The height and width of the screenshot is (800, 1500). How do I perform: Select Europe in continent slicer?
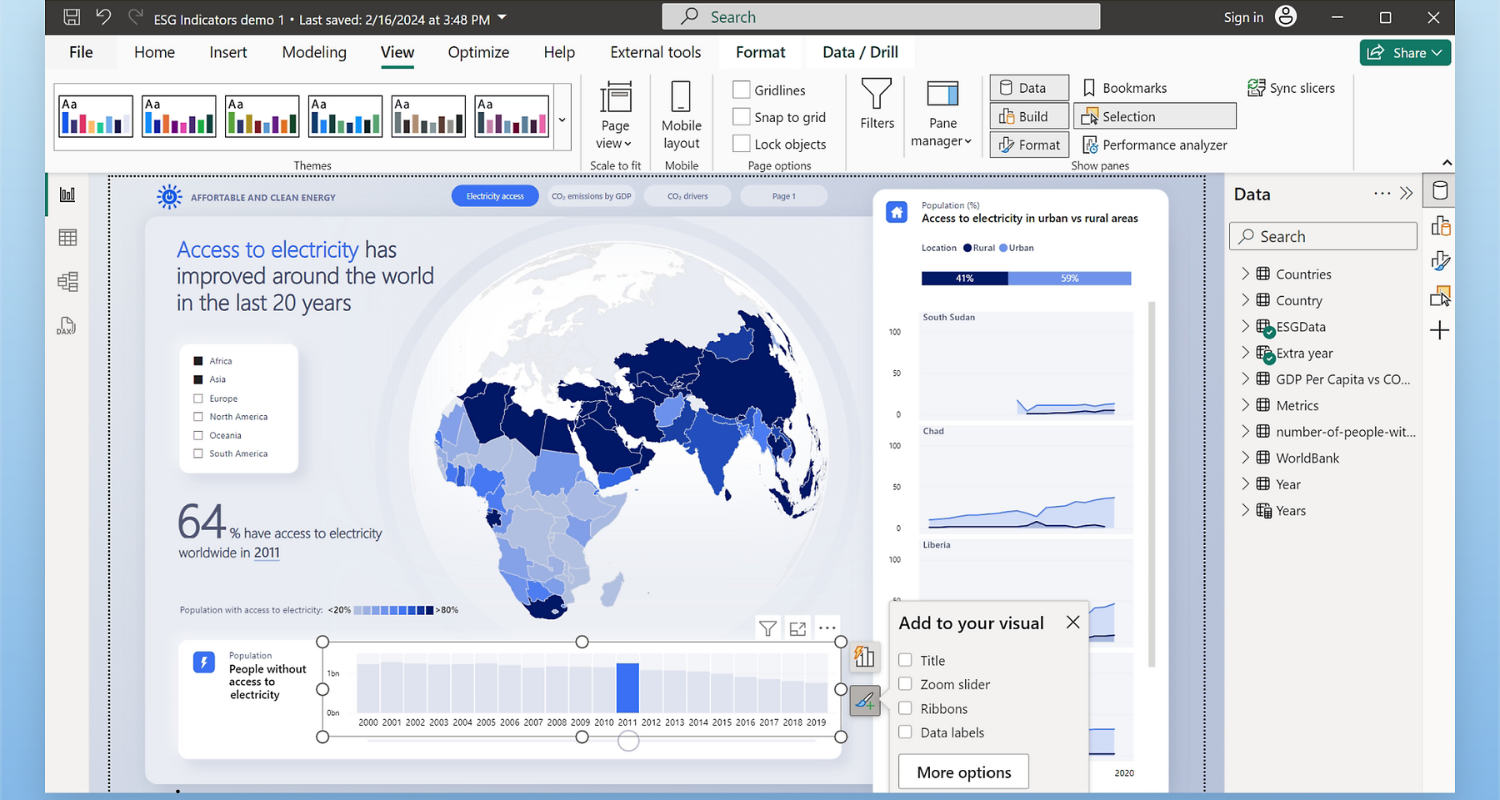(198, 398)
